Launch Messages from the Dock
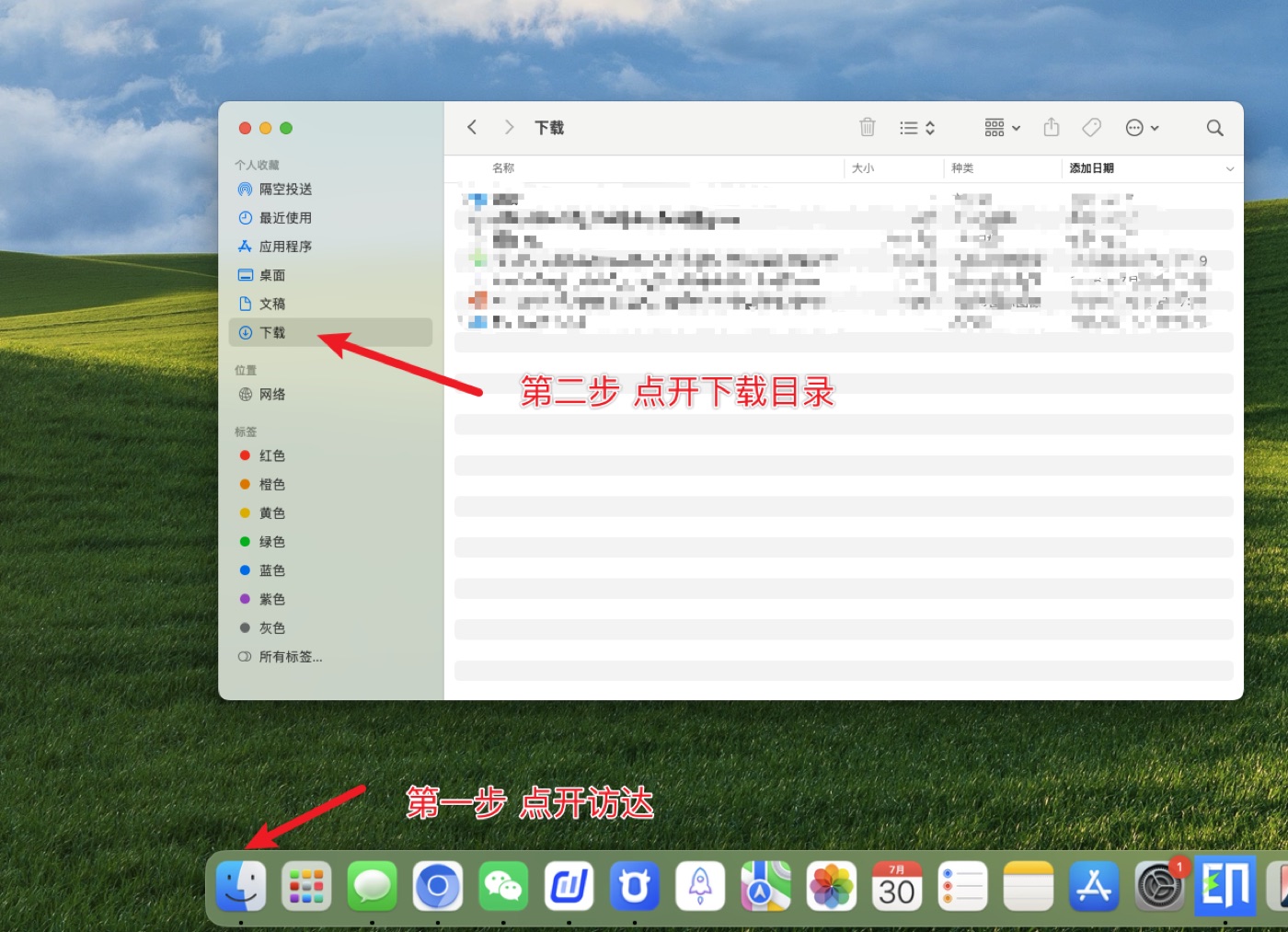 coord(372,886)
